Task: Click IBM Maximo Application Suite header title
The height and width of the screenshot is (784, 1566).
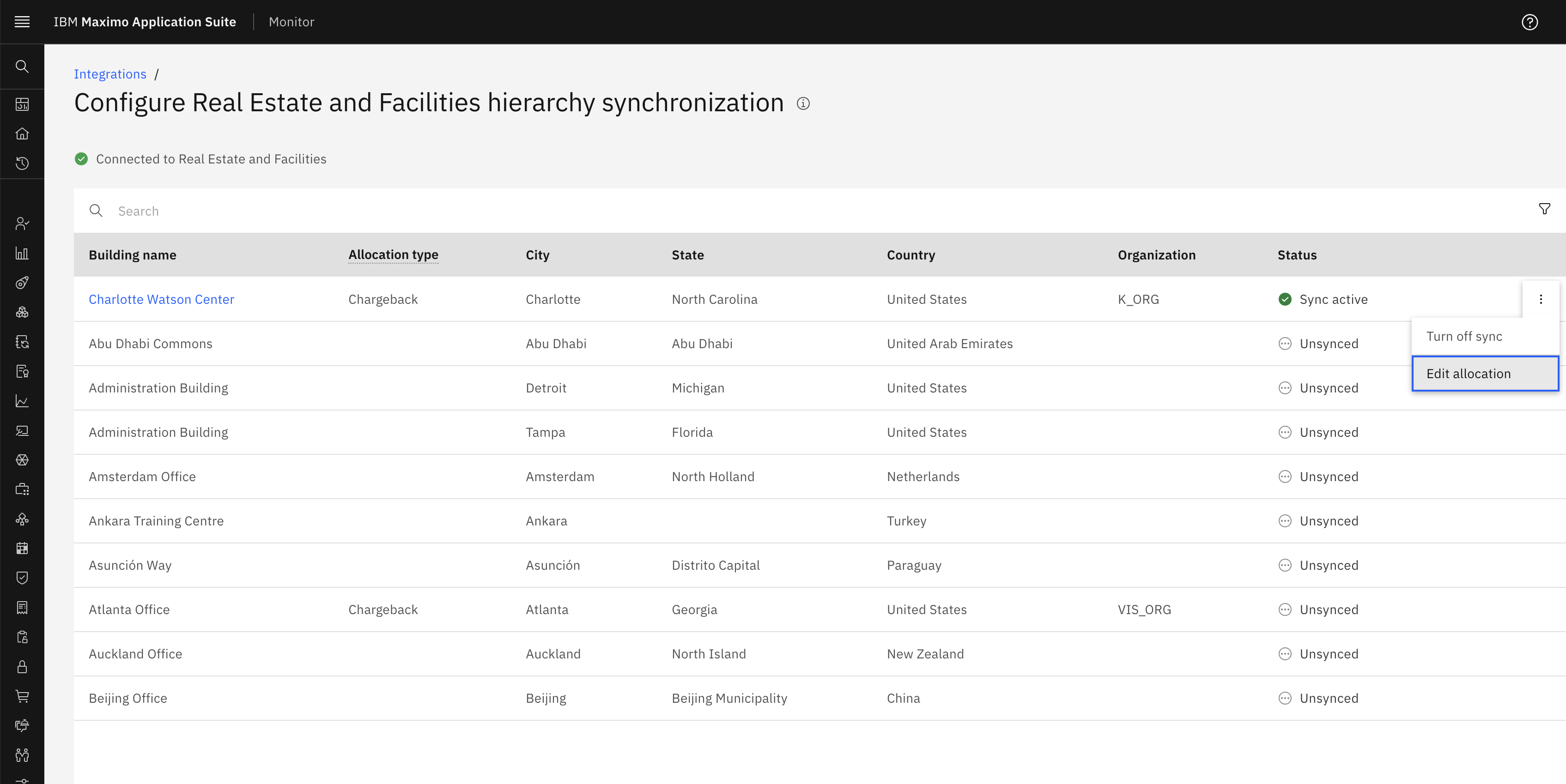Action: (145, 22)
